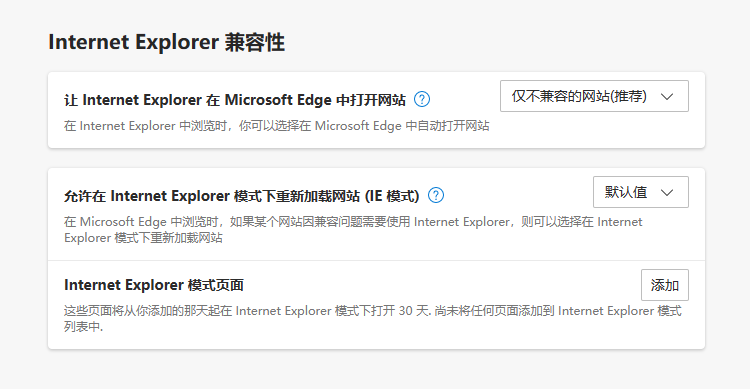
Task: Click description starting 在 Microsoft Edge 中浏览时
Action: click(x=353, y=230)
